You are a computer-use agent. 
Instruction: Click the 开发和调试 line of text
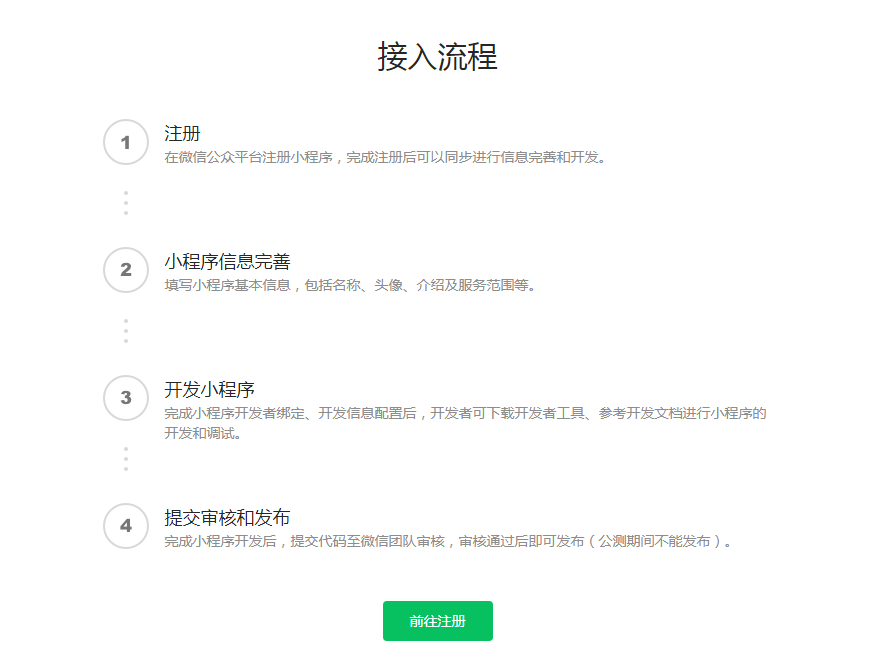click(x=203, y=433)
